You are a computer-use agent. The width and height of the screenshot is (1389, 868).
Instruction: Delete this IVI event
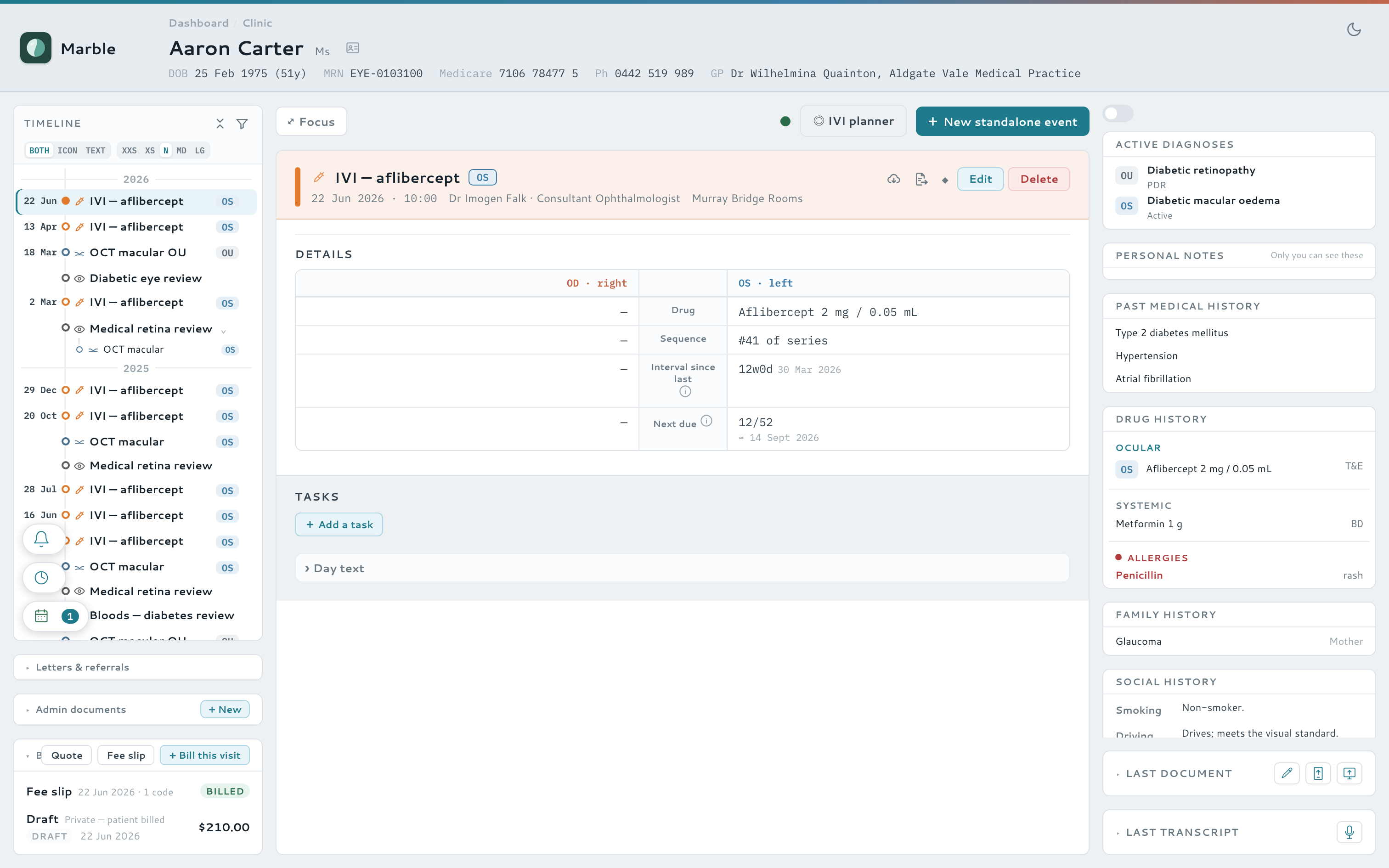coord(1039,179)
